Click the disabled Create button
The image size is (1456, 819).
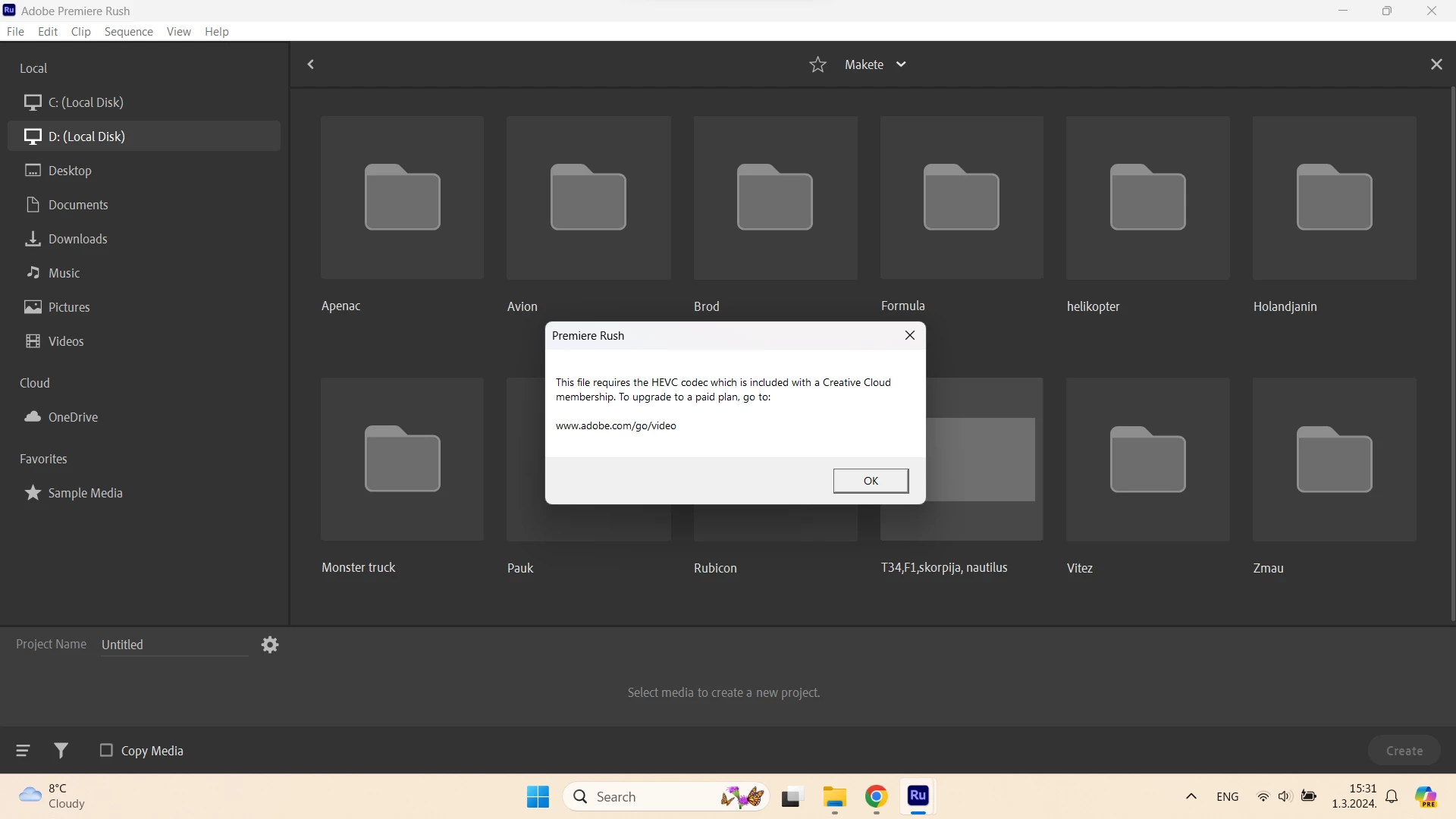coord(1404,751)
